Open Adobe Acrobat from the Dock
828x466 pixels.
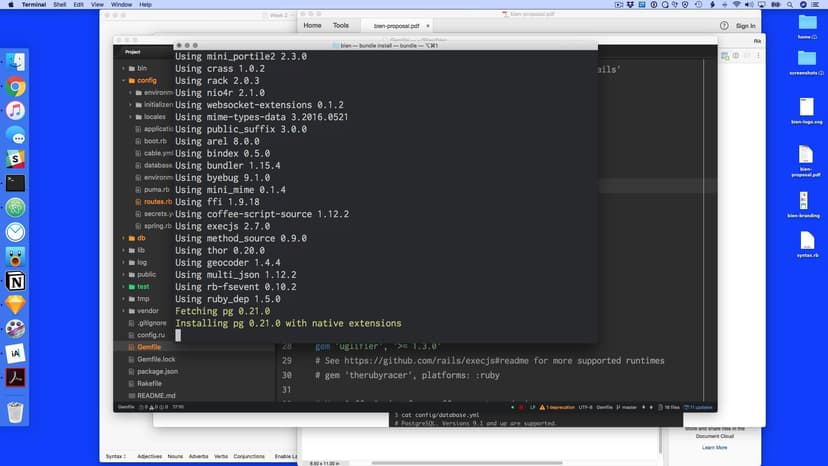16,376
